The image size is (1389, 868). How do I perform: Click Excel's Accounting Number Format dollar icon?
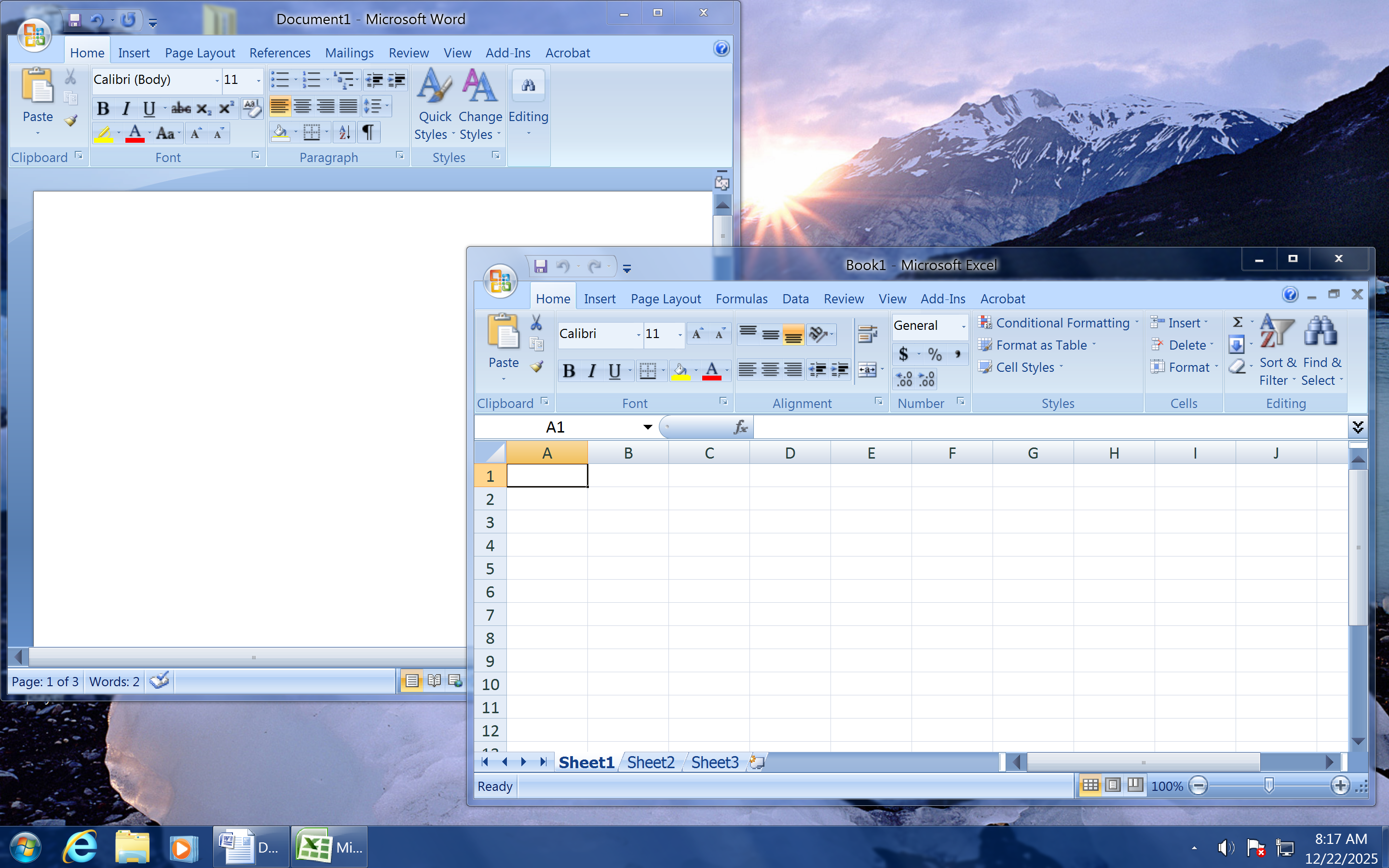point(903,354)
